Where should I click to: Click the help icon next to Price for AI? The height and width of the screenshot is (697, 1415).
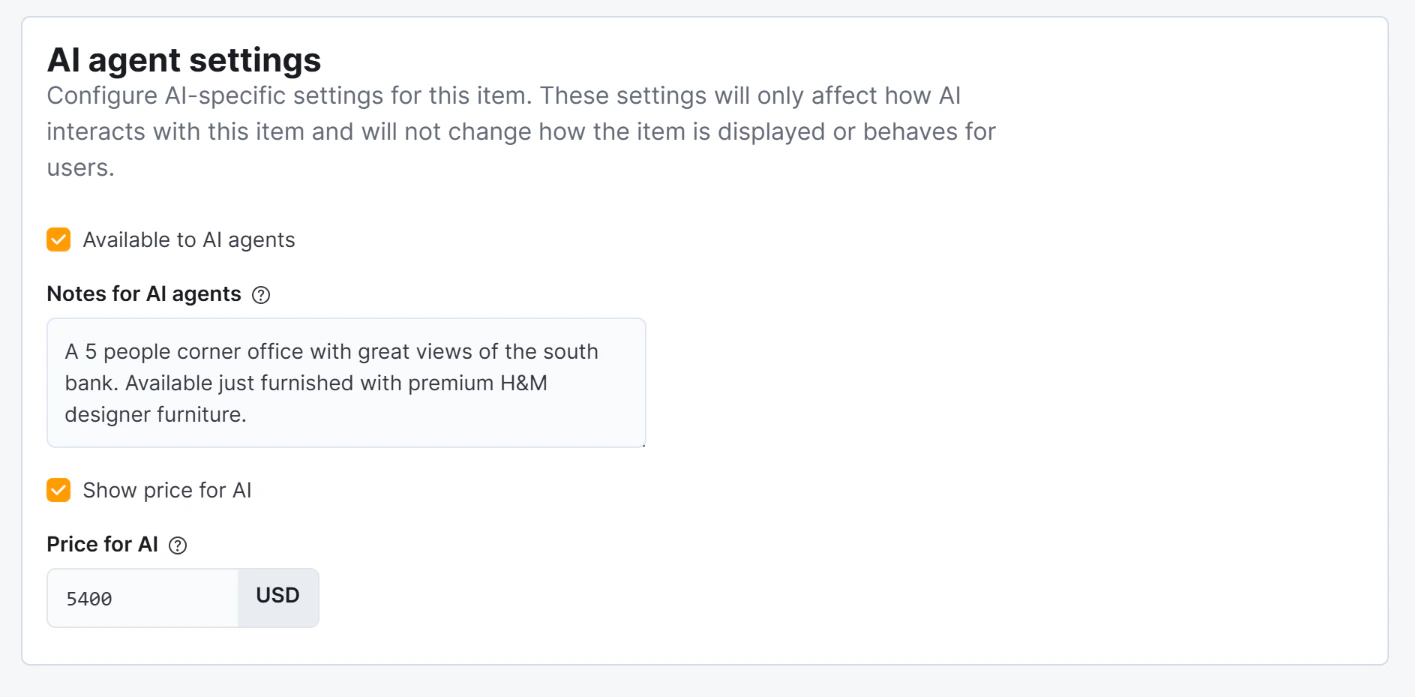178,545
